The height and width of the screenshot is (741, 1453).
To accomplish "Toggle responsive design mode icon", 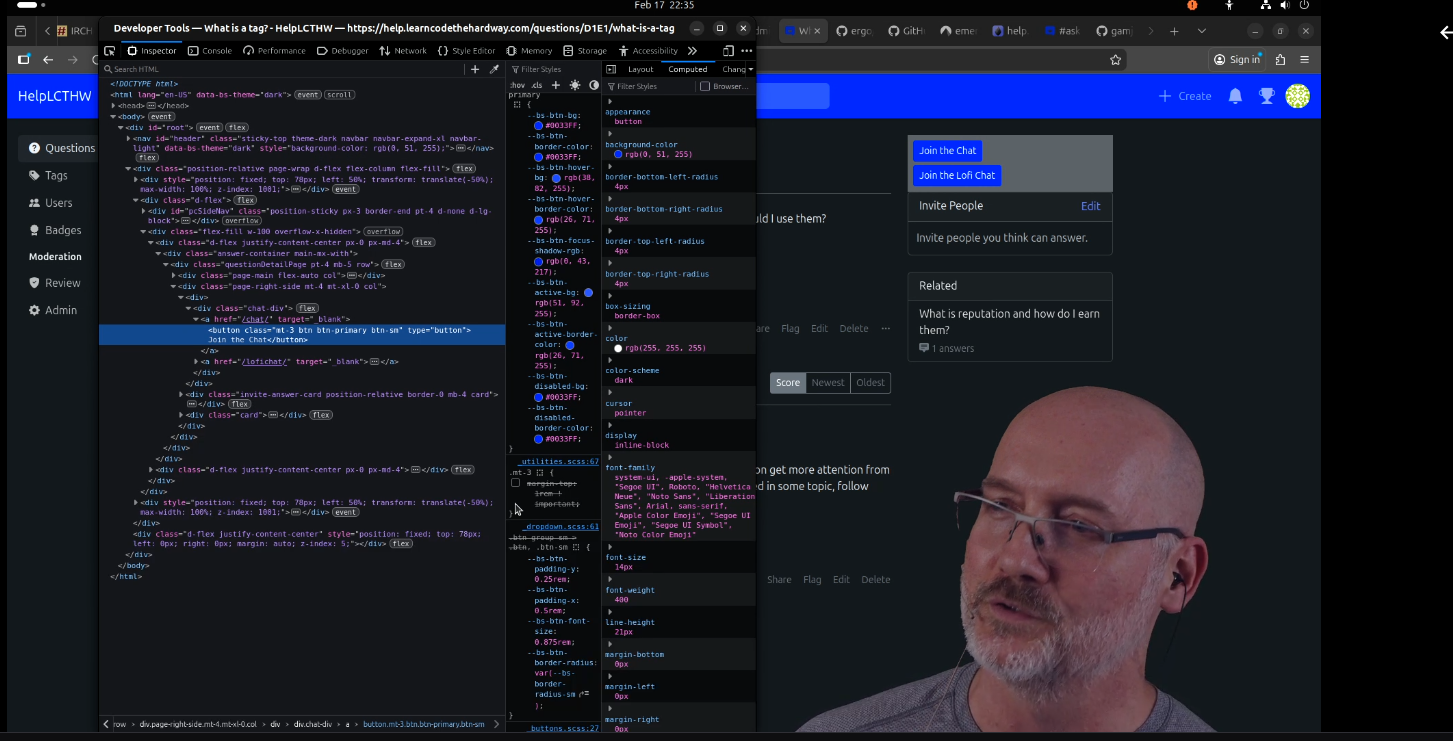I will click(x=728, y=51).
